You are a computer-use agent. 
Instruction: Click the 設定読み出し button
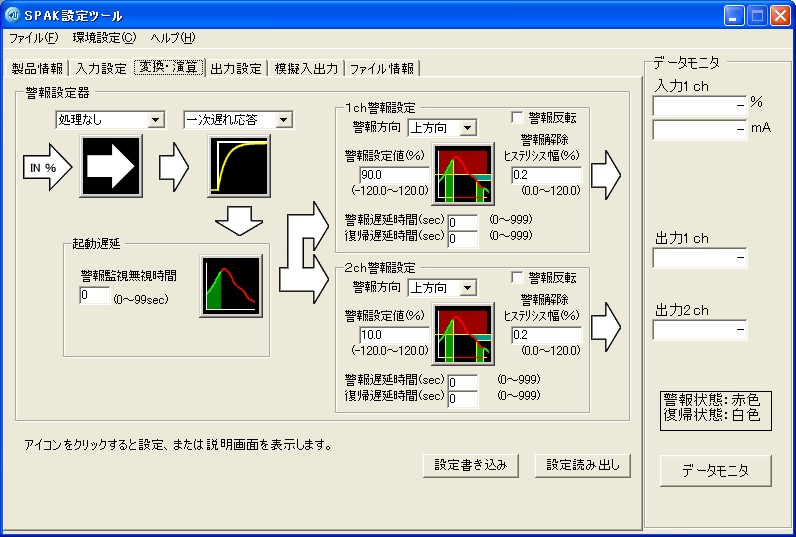point(583,465)
